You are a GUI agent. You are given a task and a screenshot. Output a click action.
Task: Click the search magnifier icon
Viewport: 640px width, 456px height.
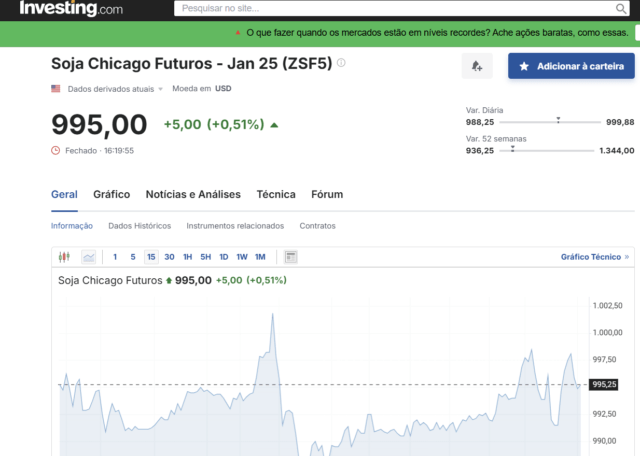coord(621,9)
